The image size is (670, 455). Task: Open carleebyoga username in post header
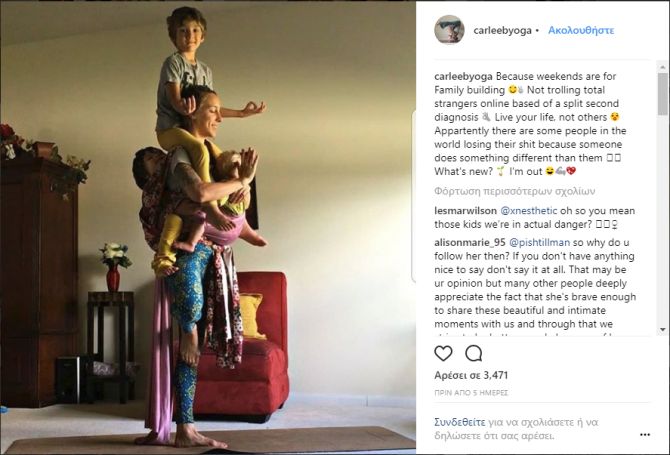tap(502, 30)
